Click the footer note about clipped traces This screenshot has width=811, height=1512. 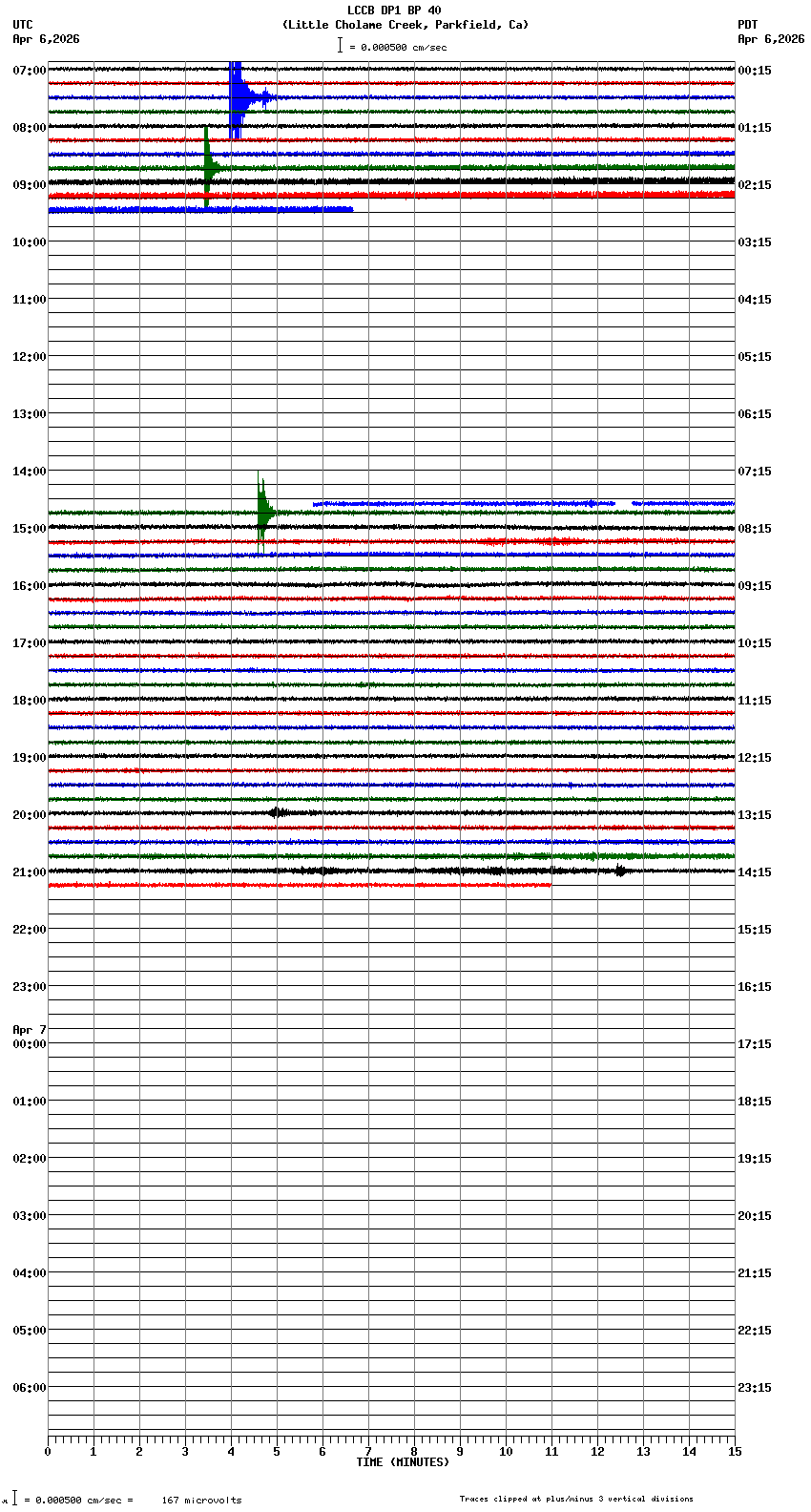tap(576, 1499)
